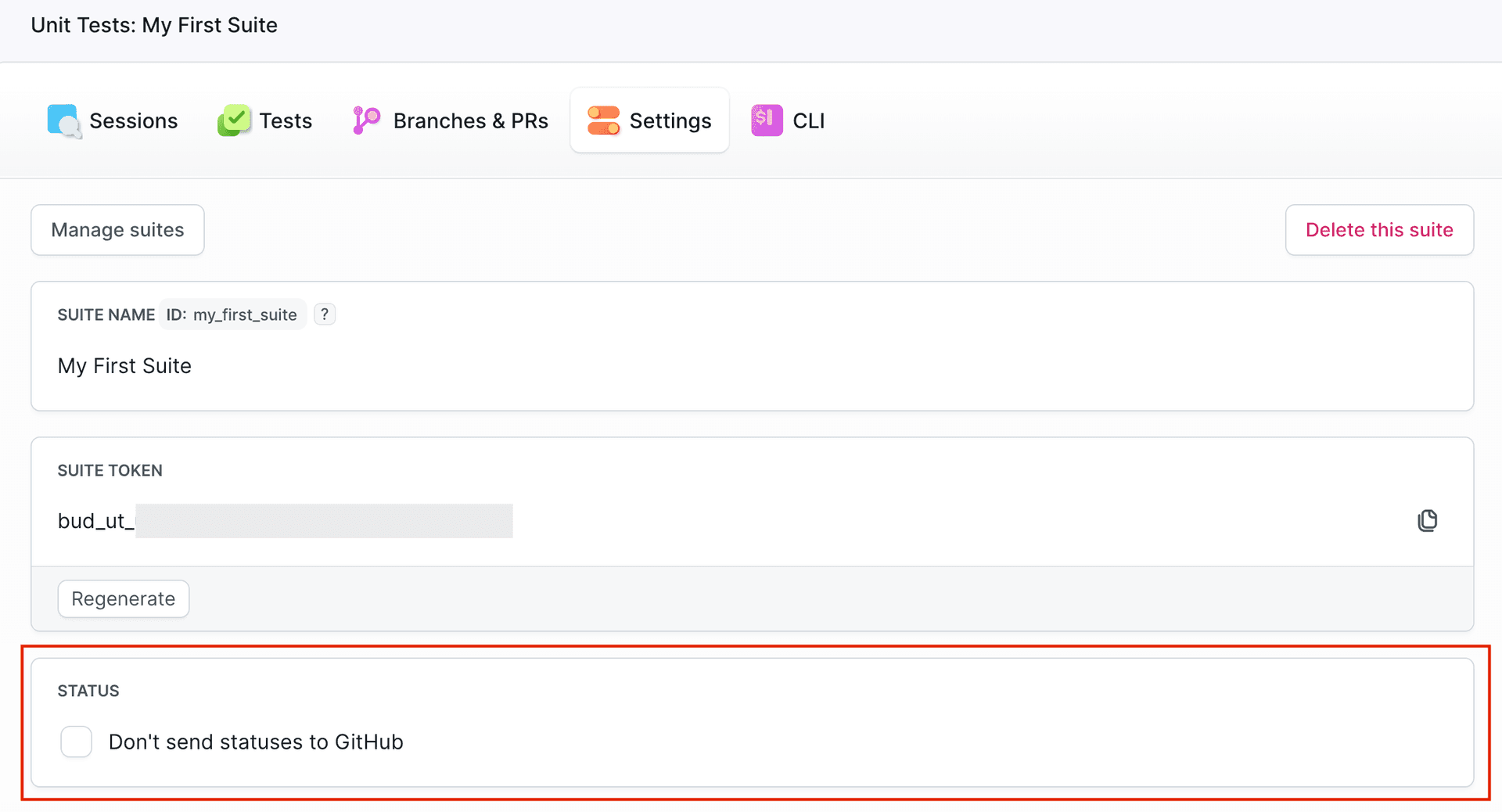
Task: Regenerate the suite token
Action: click(123, 598)
